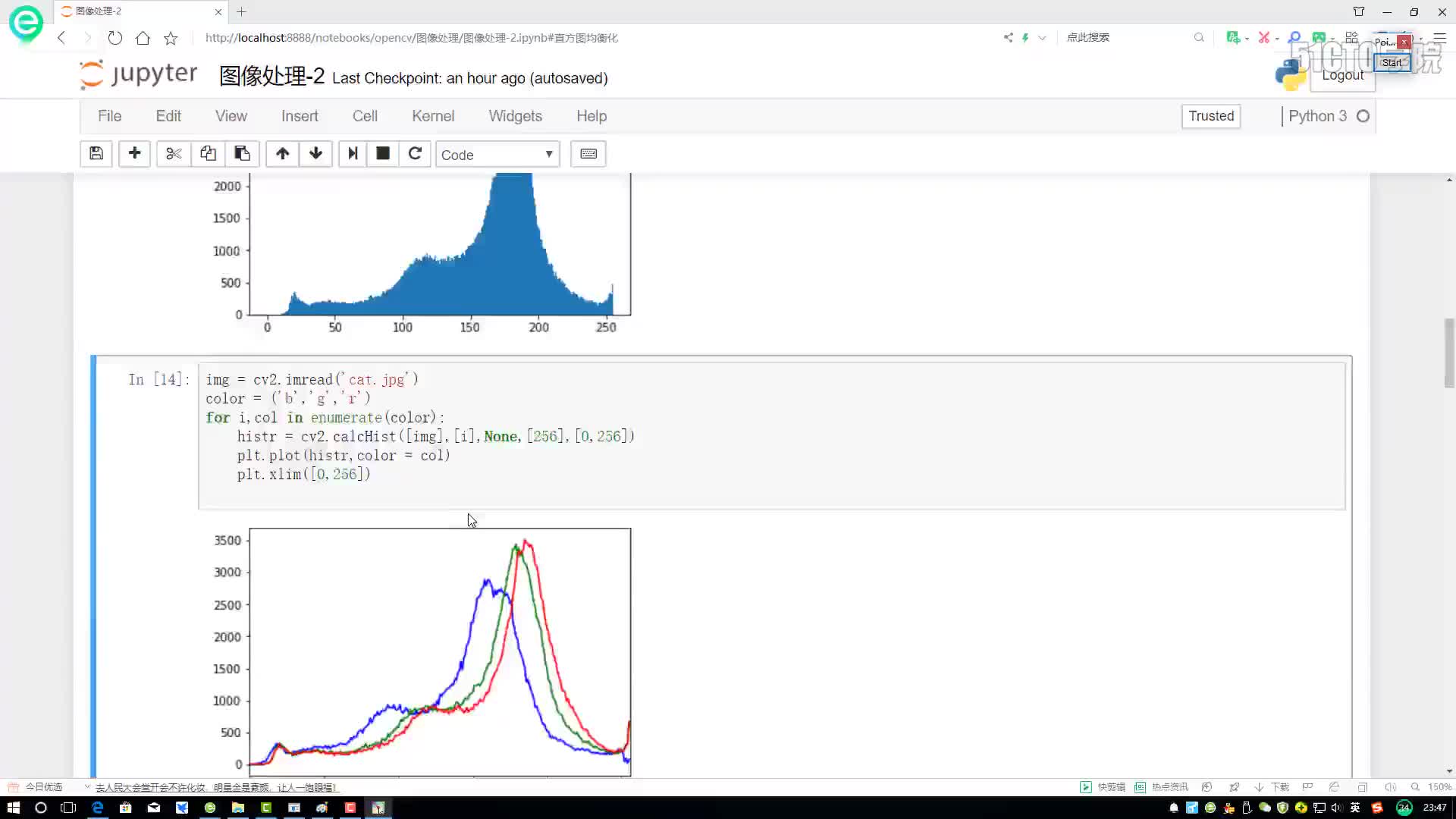Reload the page with the refresh icon
This screenshot has height=819, width=1456.
pyautogui.click(x=115, y=38)
